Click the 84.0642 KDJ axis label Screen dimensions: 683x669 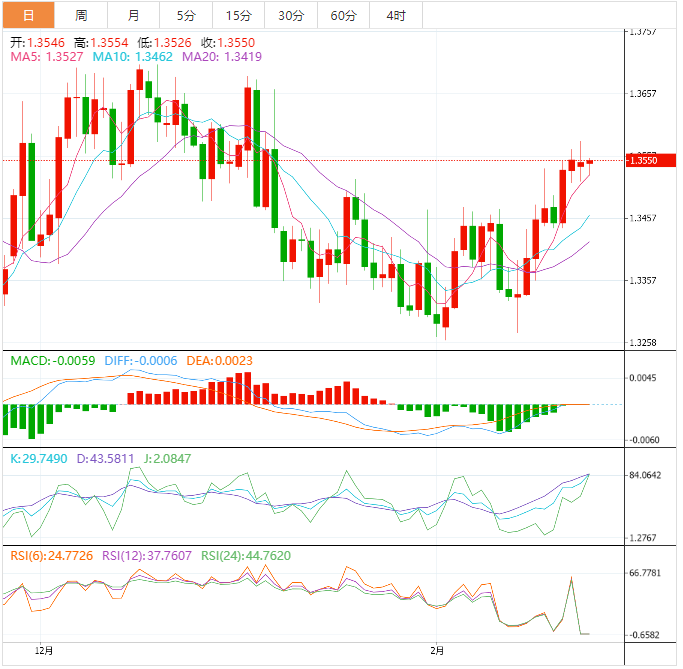645,475
